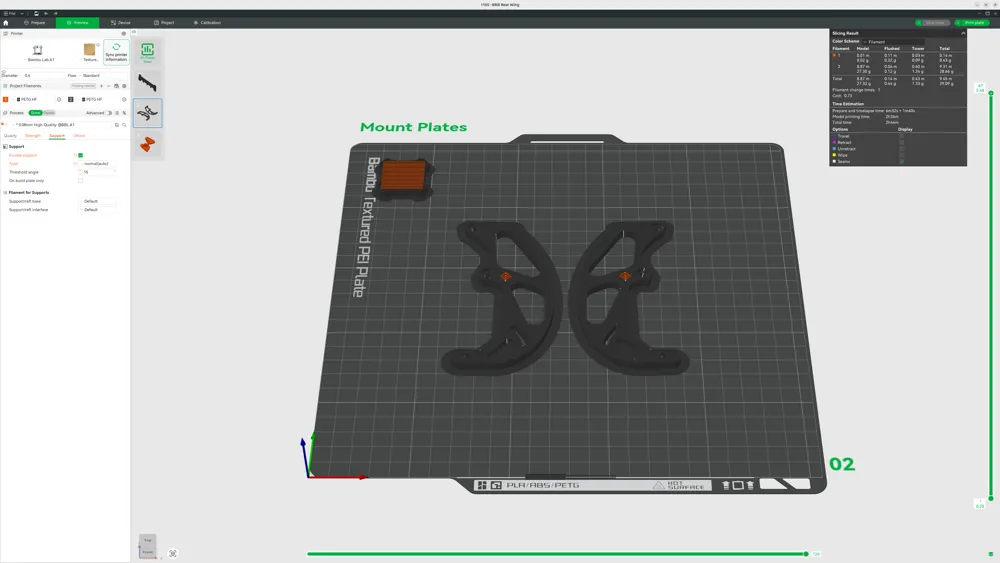Add a project filament with plus icon
This screenshot has width=1000, height=563.
point(101,85)
